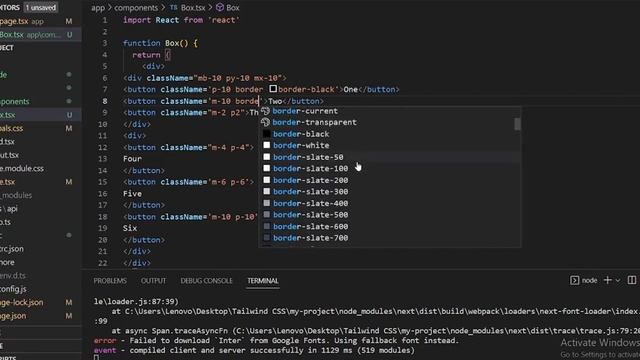The height and width of the screenshot is (360, 640).
Task: Place cursor on line 1 import statement
Action: click(x=181, y=20)
